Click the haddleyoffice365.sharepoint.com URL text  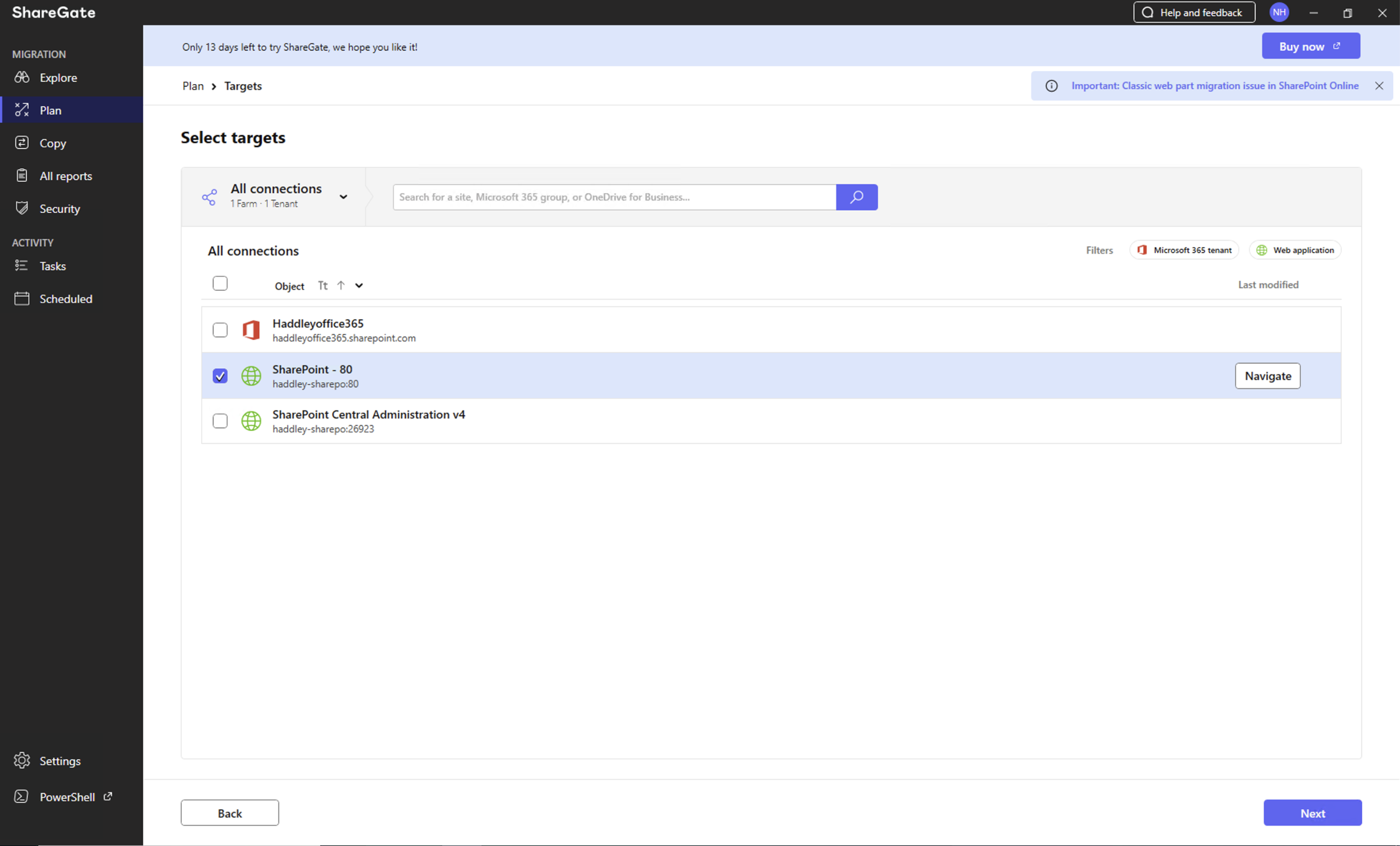[344, 338]
